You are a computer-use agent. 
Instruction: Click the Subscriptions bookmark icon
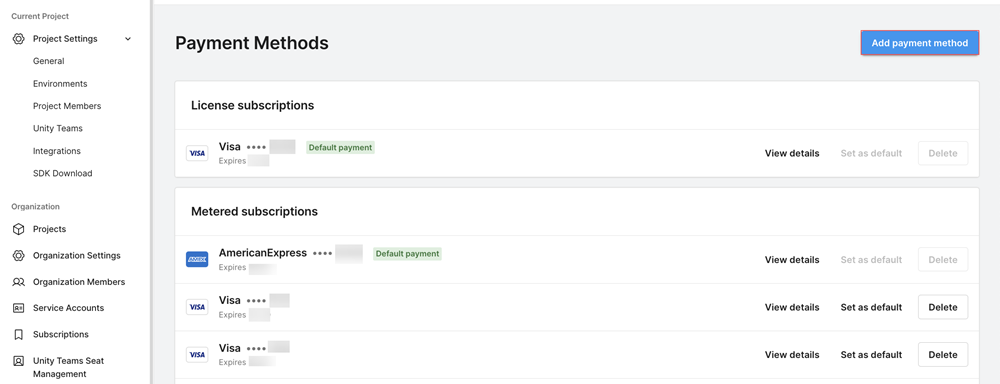[18, 334]
